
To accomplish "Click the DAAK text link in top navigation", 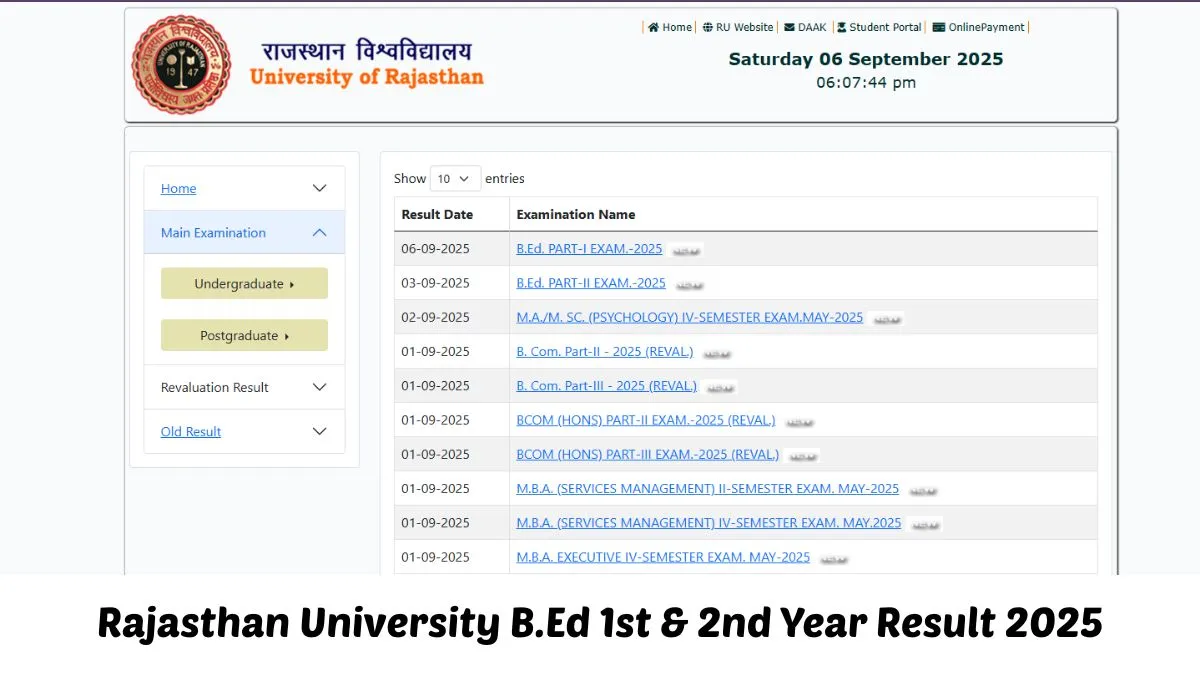I will point(812,28).
